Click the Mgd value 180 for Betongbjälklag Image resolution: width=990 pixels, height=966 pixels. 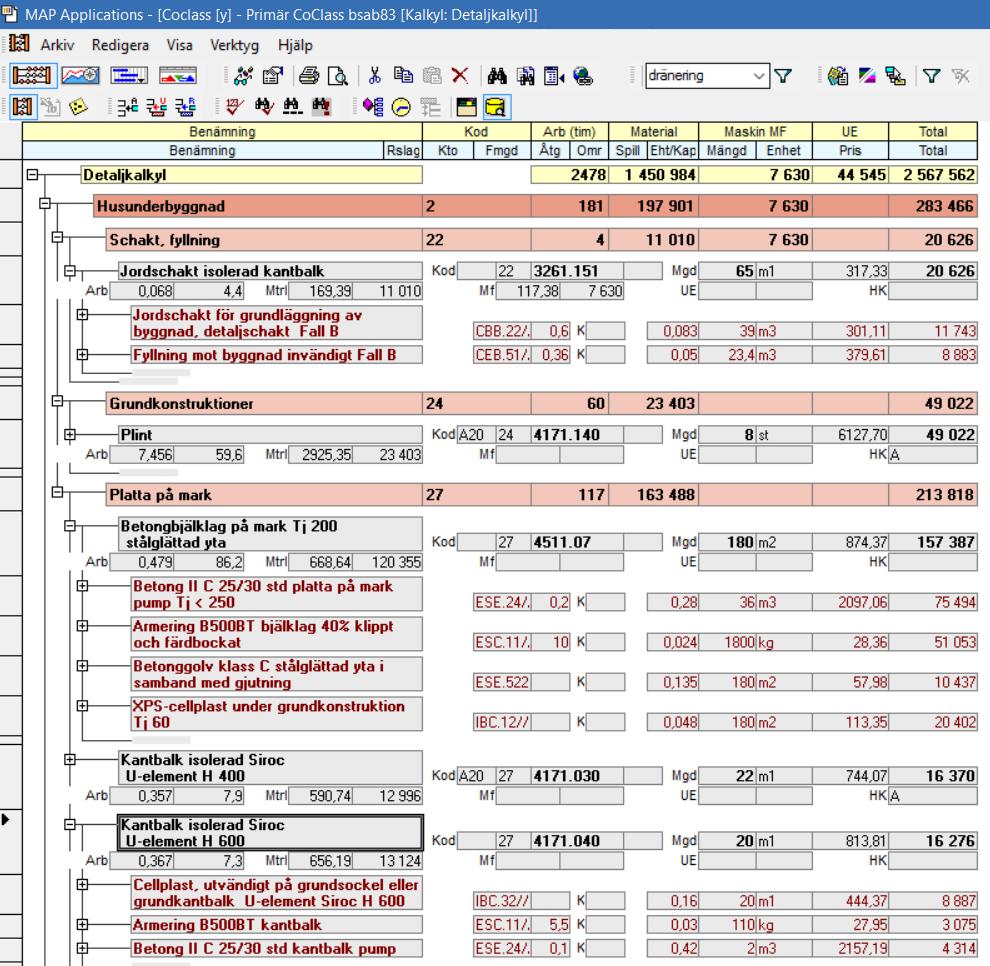pos(727,542)
